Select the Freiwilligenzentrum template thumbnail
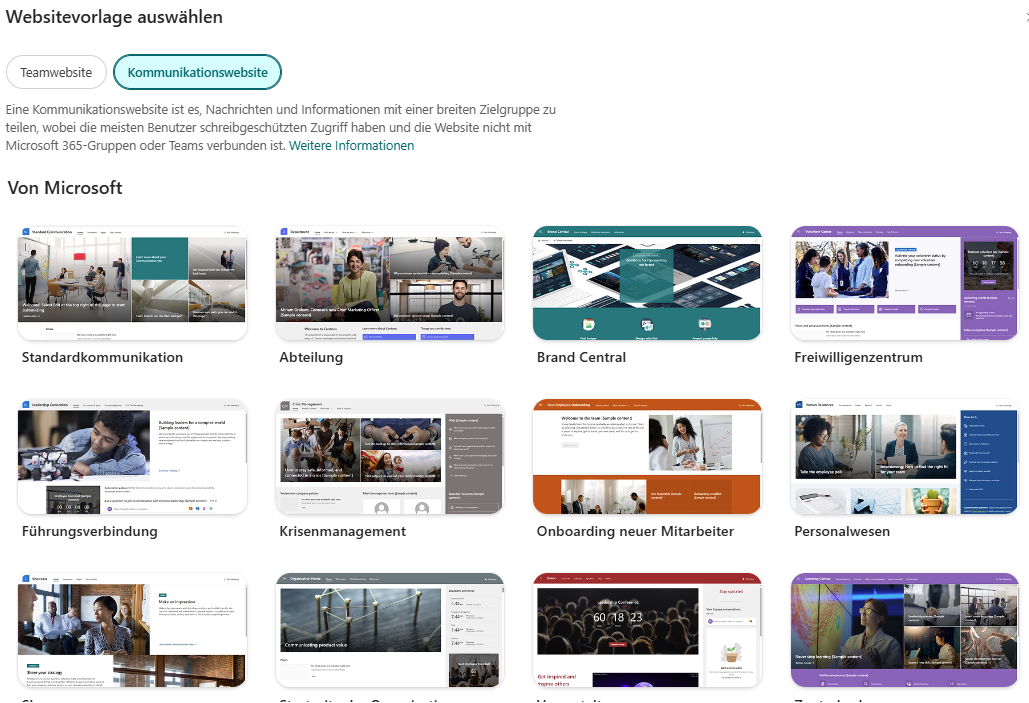Viewport: 1029px width, 703px height. tap(905, 284)
